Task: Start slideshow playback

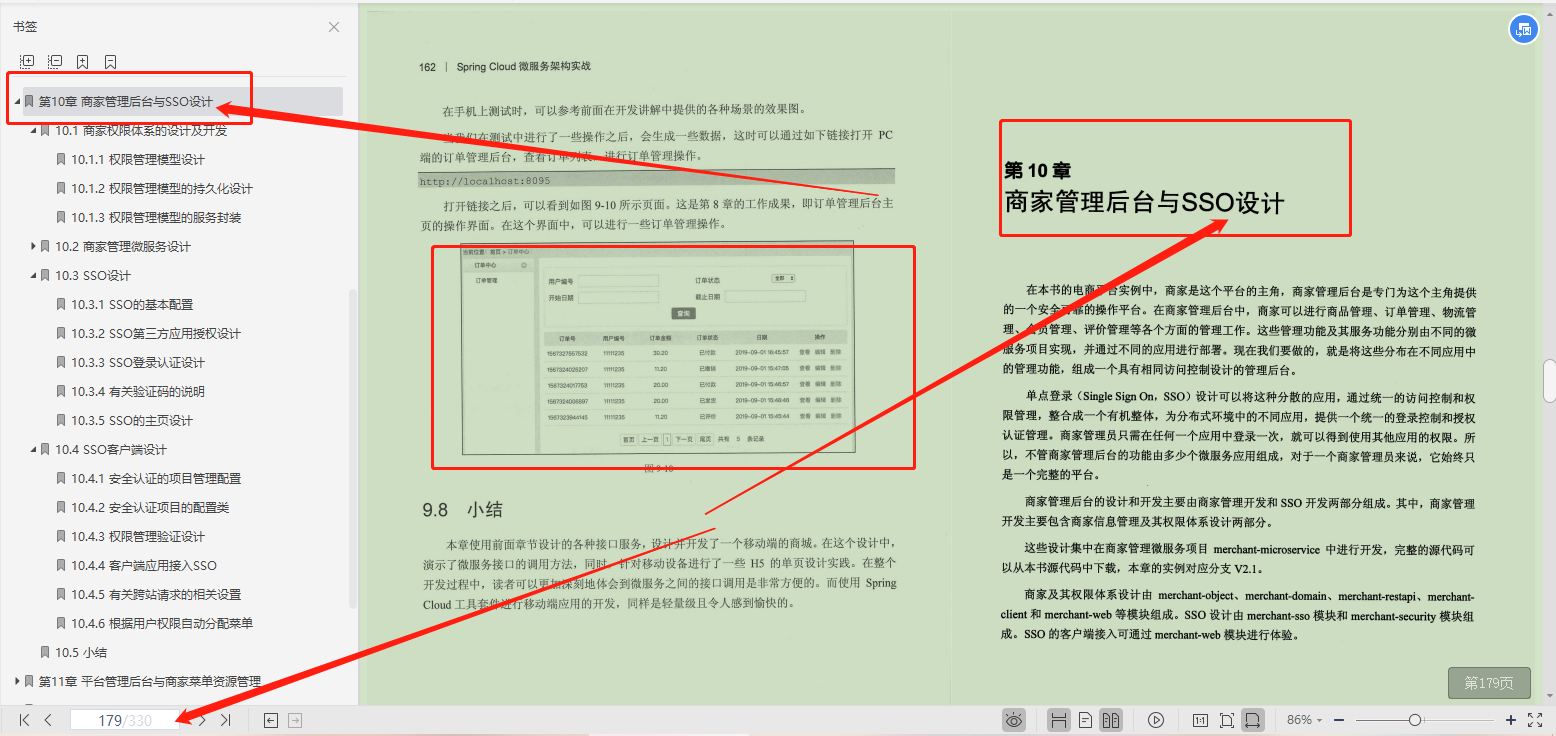Action: [1156, 720]
